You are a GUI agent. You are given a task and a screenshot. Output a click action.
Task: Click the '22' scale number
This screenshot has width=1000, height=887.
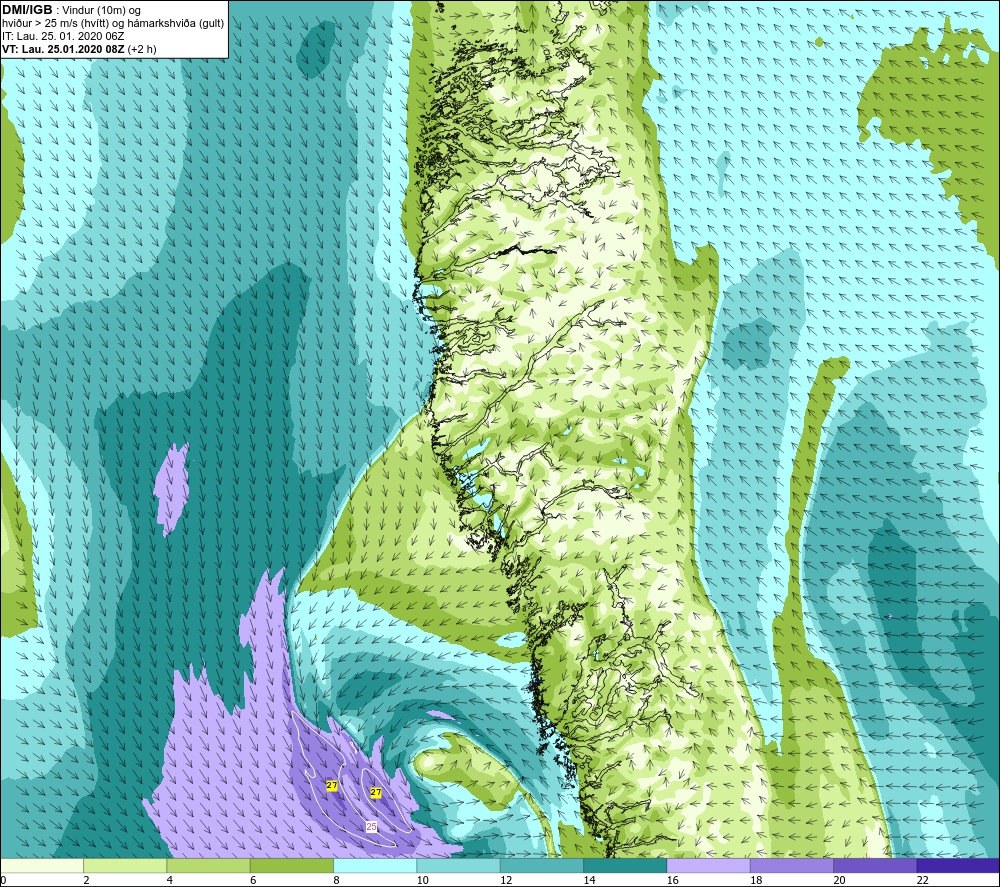[923, 880]
